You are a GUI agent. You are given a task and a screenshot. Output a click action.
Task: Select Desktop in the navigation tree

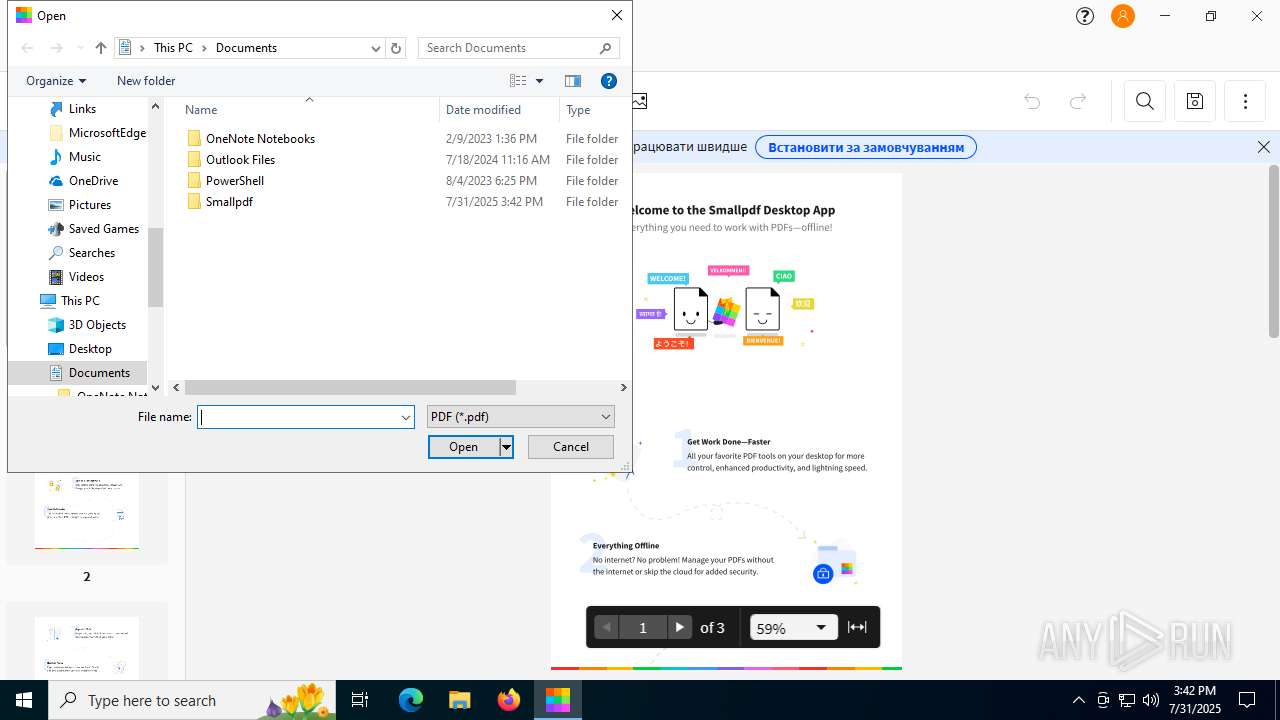(90, 349)
